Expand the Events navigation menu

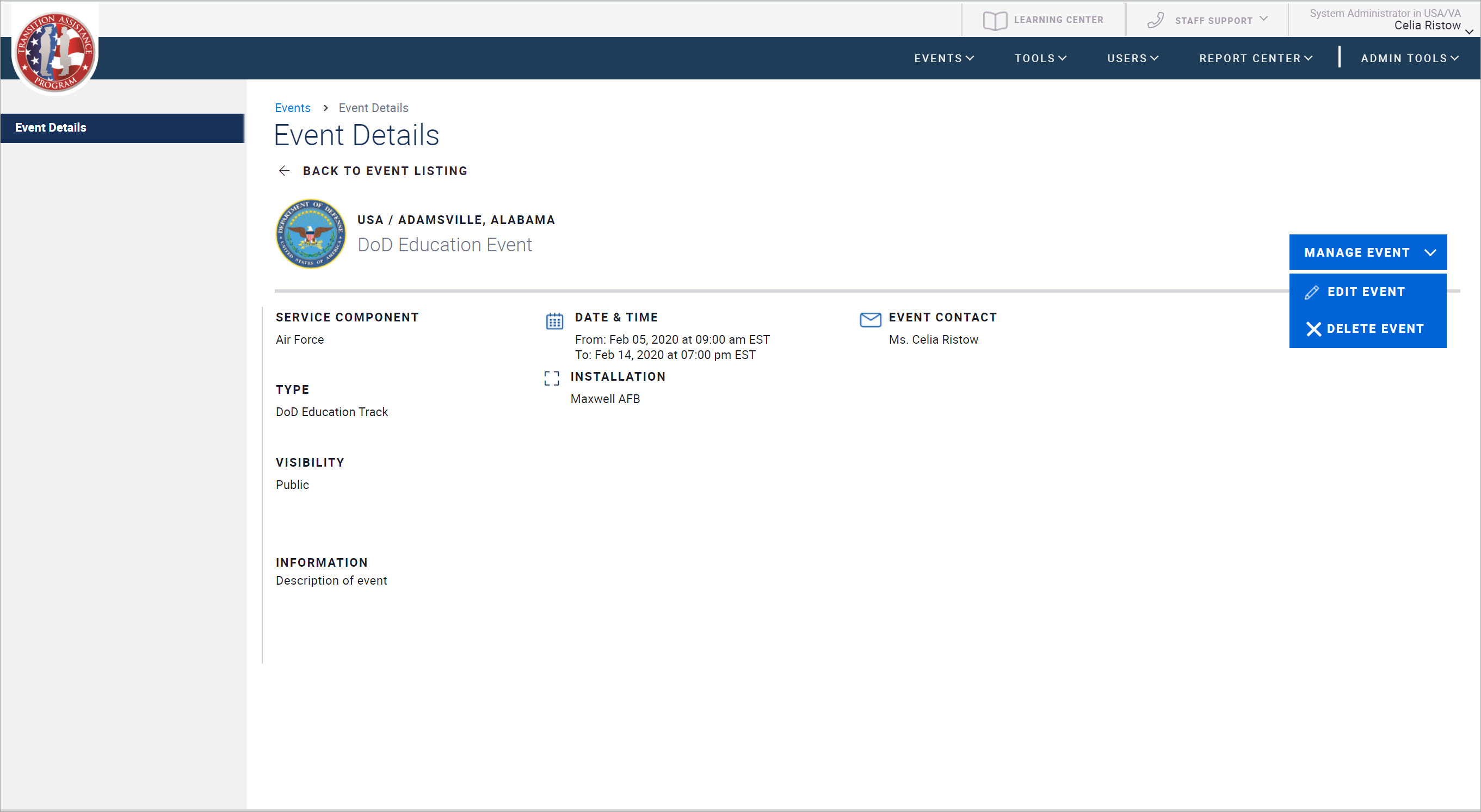coord(944,58)
